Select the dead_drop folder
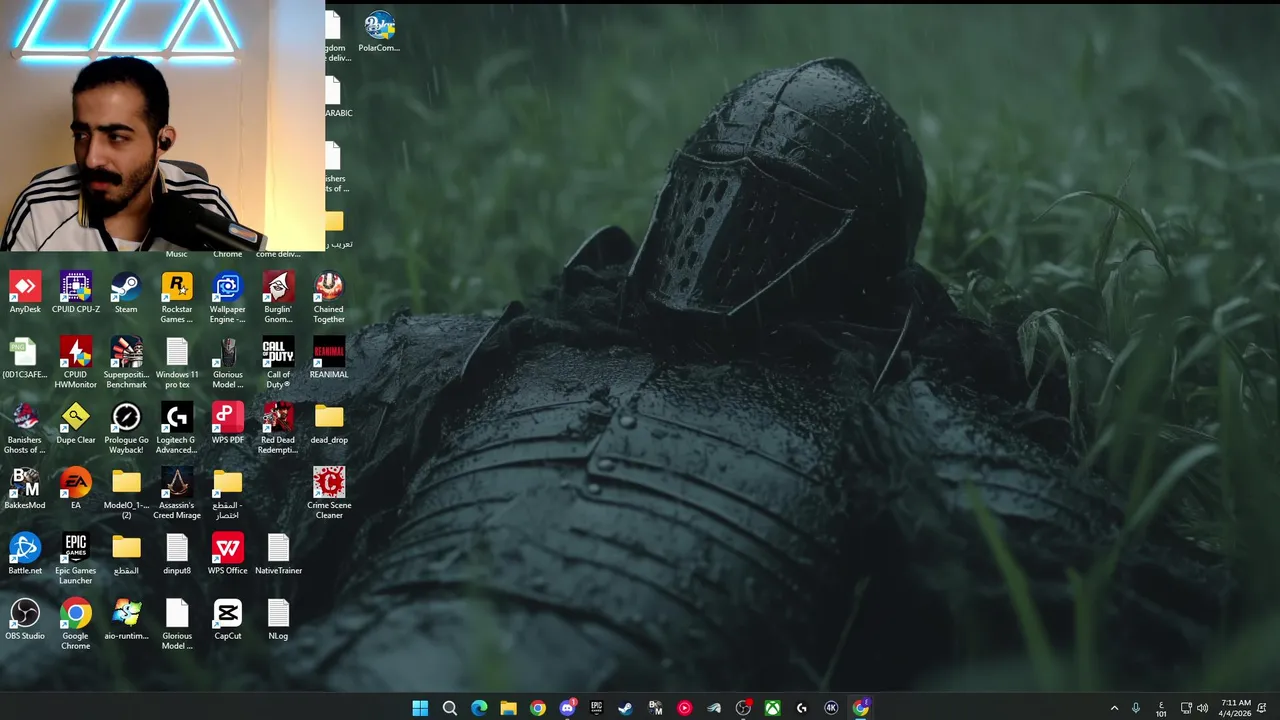This screenshot has height=720, width=1280. point(329,423)
